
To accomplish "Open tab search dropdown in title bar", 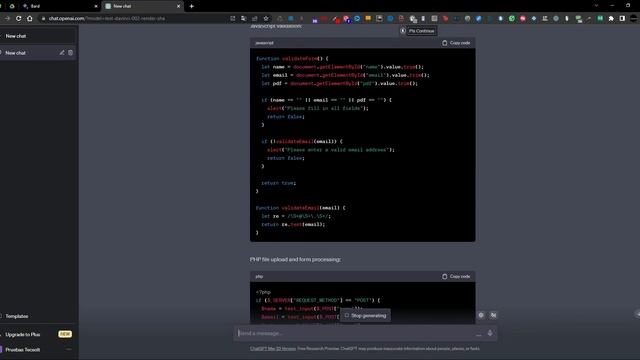I will (596, 6).
